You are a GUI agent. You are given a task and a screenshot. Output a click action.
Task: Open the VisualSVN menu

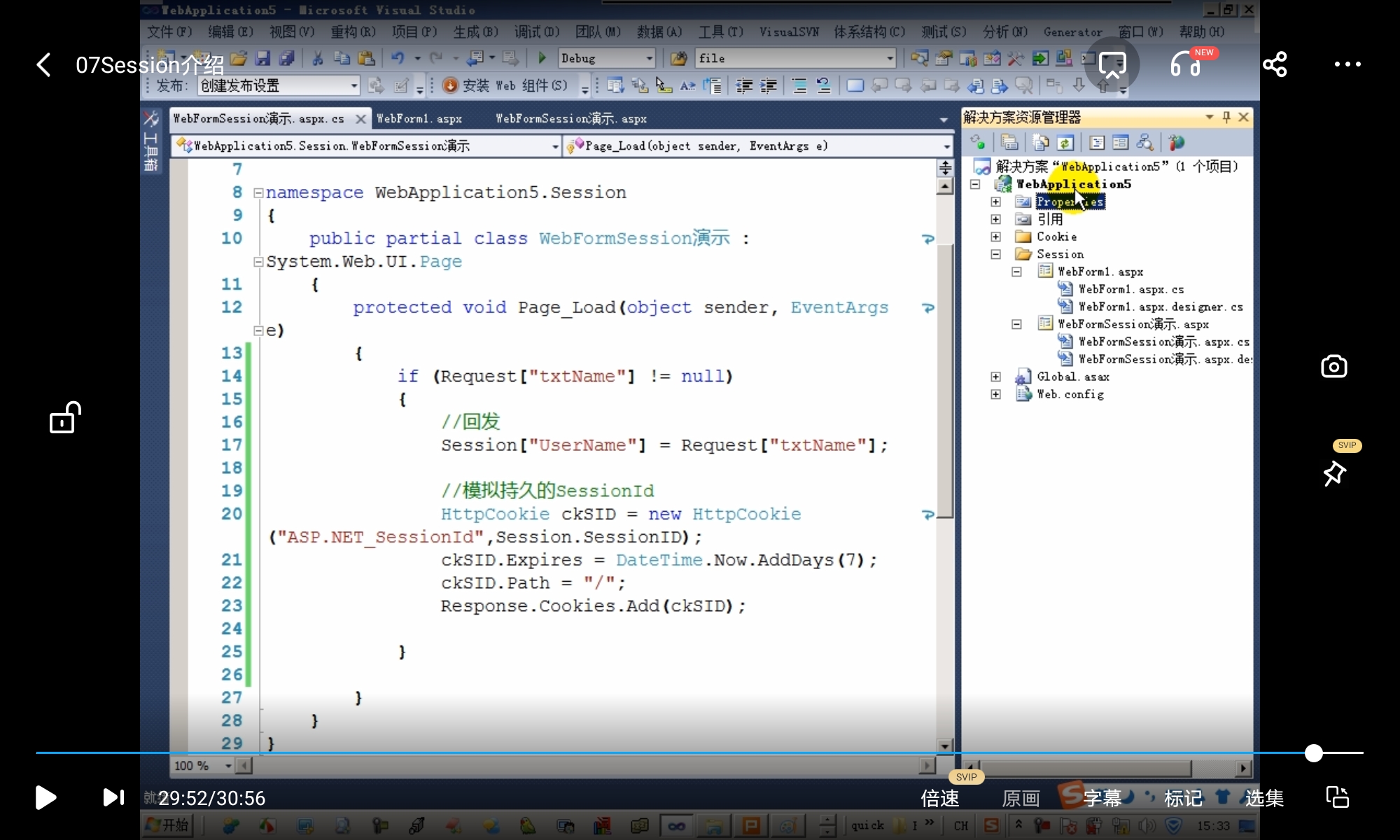point(789,31)
